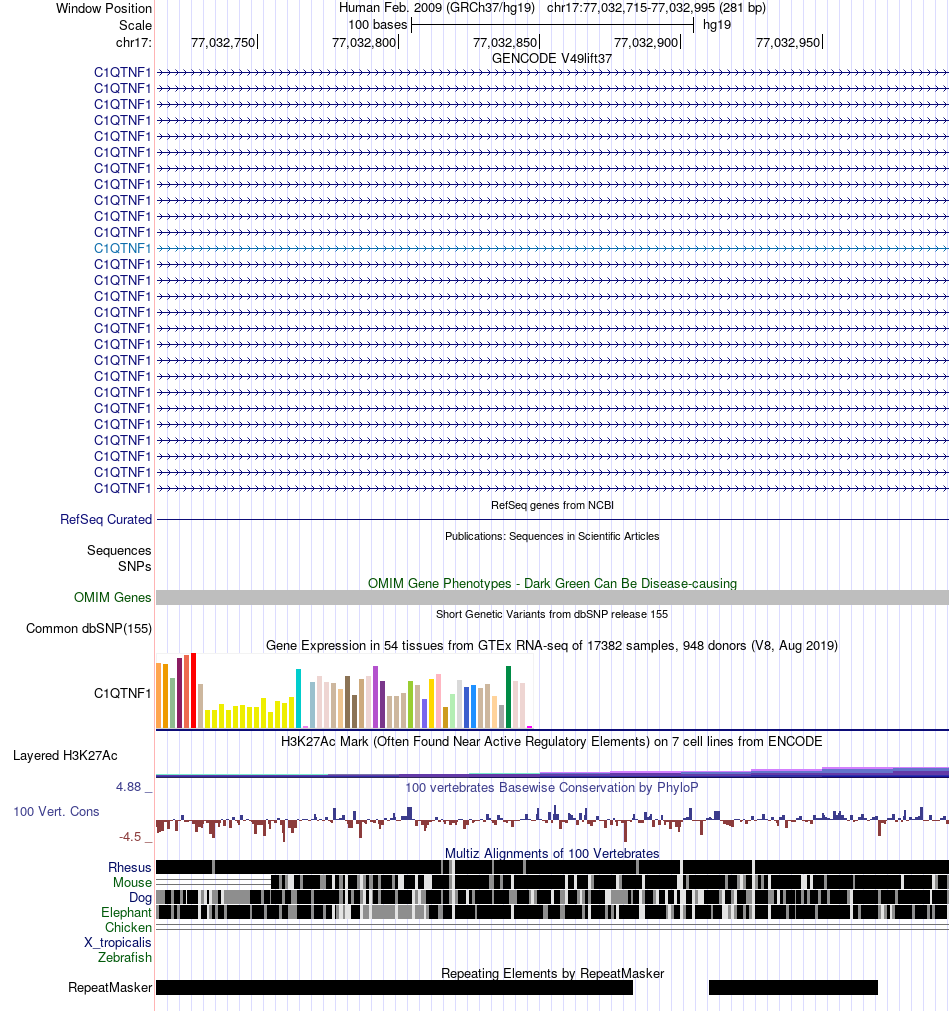Viewport: 950px width, 1011px height.
Task: Select the longer RepeatMasker black block
Action: 395,987
